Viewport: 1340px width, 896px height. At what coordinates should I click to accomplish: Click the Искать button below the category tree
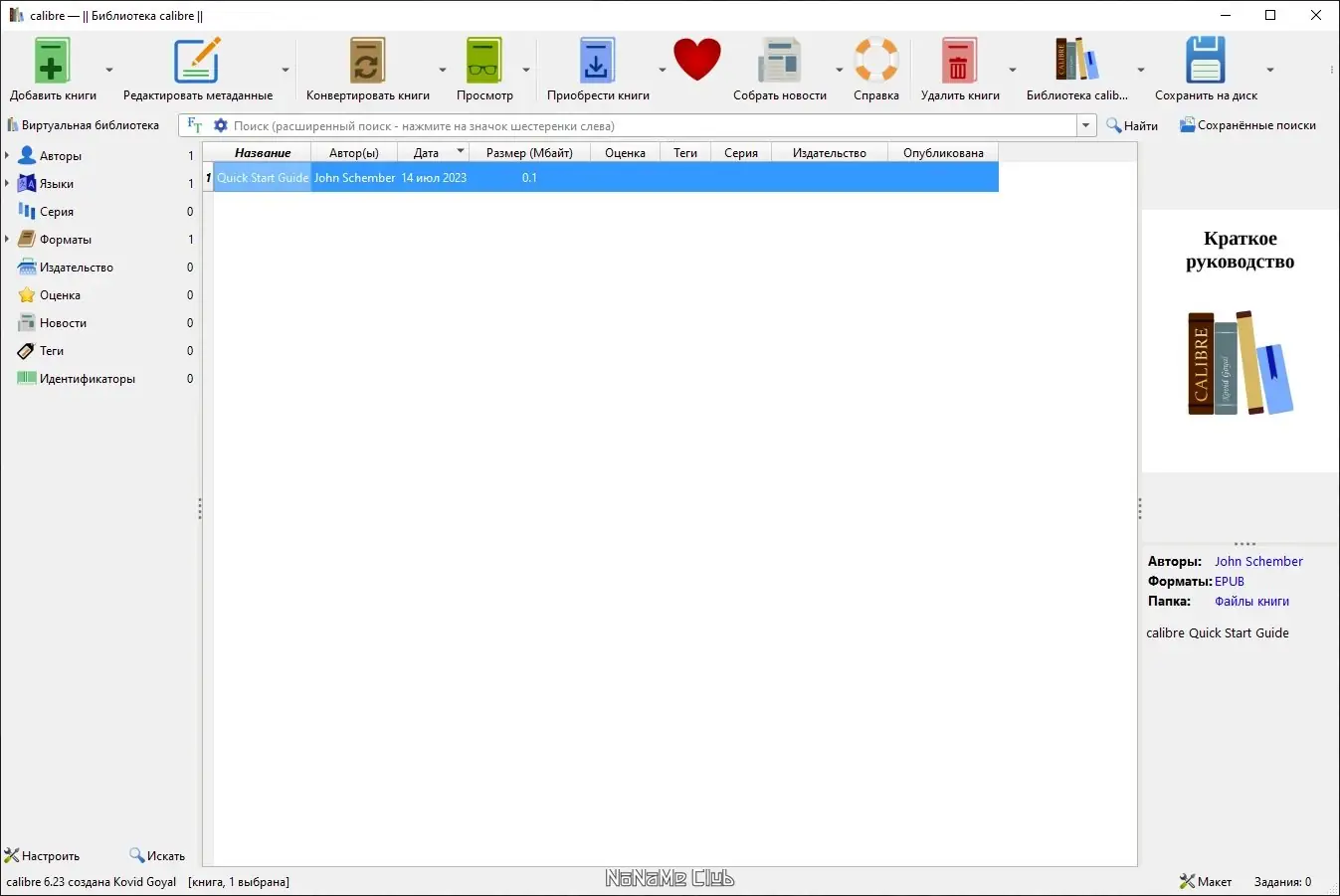click(x=157, y=855)
